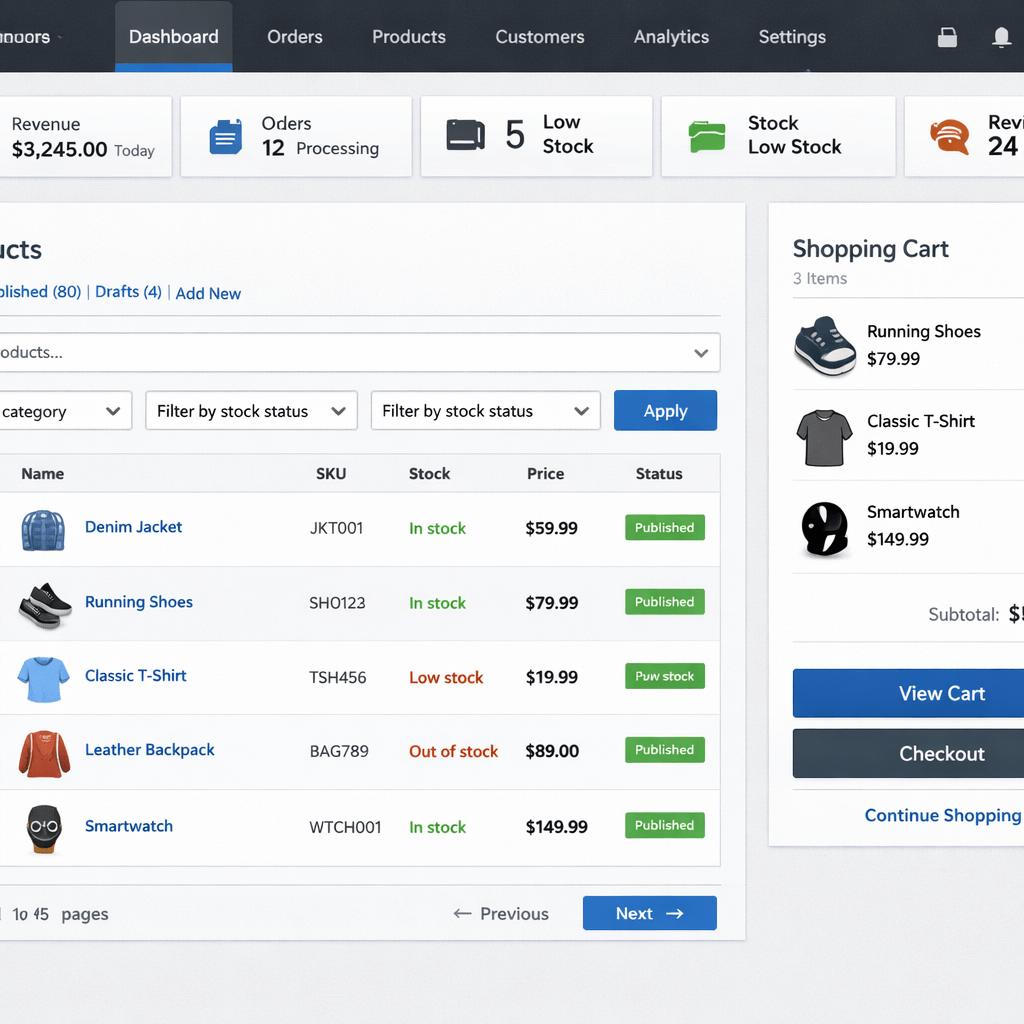Click the Running Shoes image in cart
This screenshot has height=1024, width=1024.
tap(825, 346)
